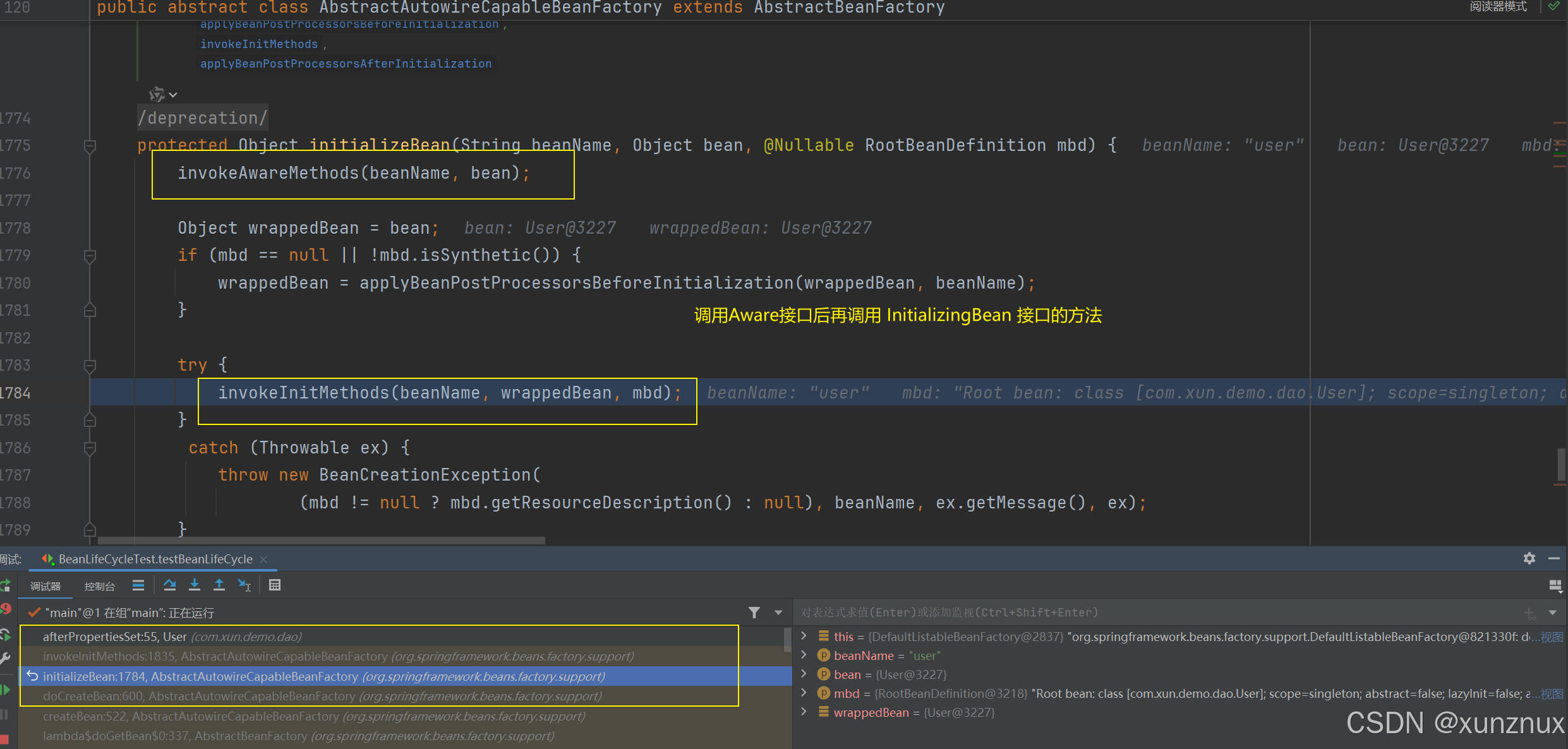Click the applyBeanPostProcessorsAfterInitialization doc link
The height and width of the screenshot is (749, 1568).
[346, 64]
